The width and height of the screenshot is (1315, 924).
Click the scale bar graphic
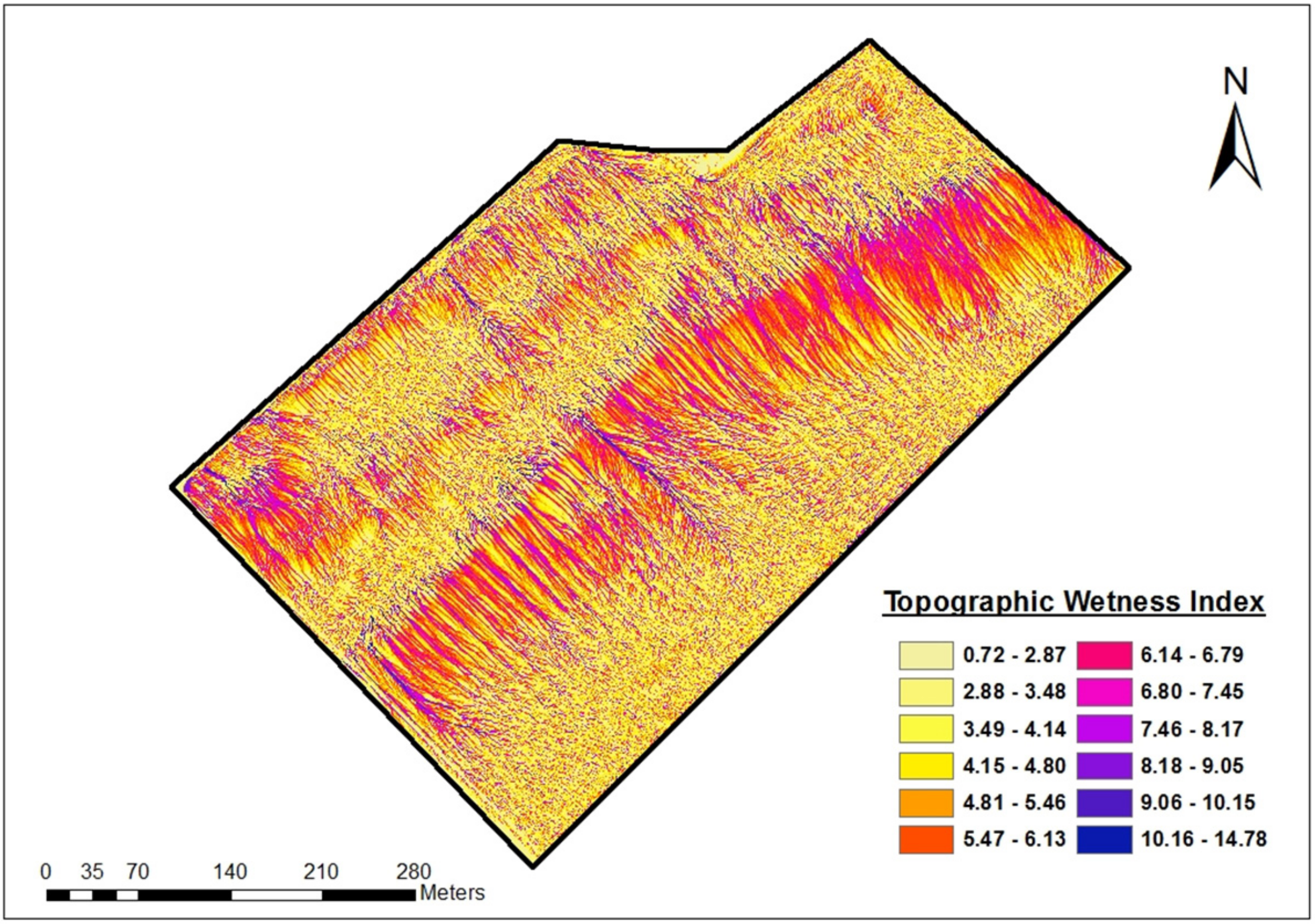click(x=231, y=895)
